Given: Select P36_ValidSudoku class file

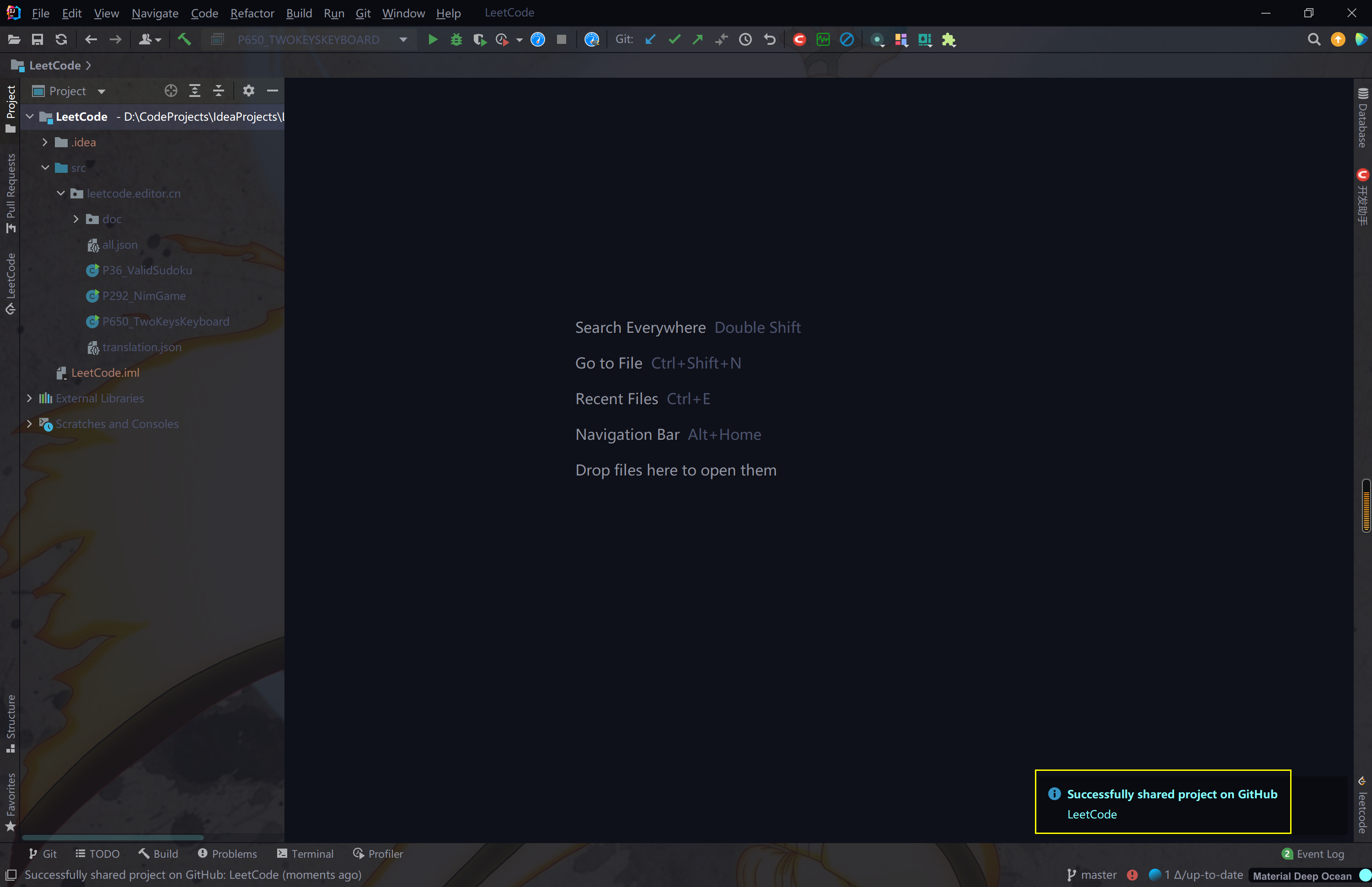Looking at the screenshot, I should click(147, 270).
